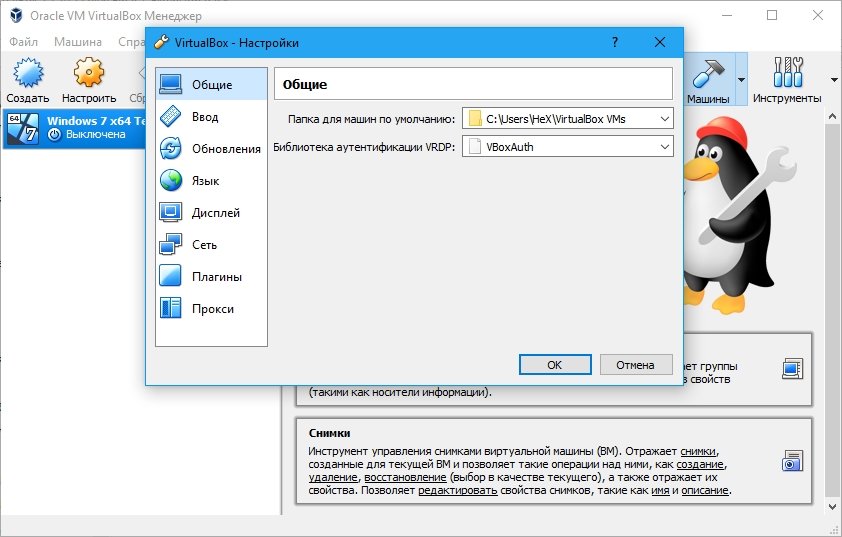
Task: Confirm settings with the OK button
Action: pyautogui.click(x=555, y=365)
